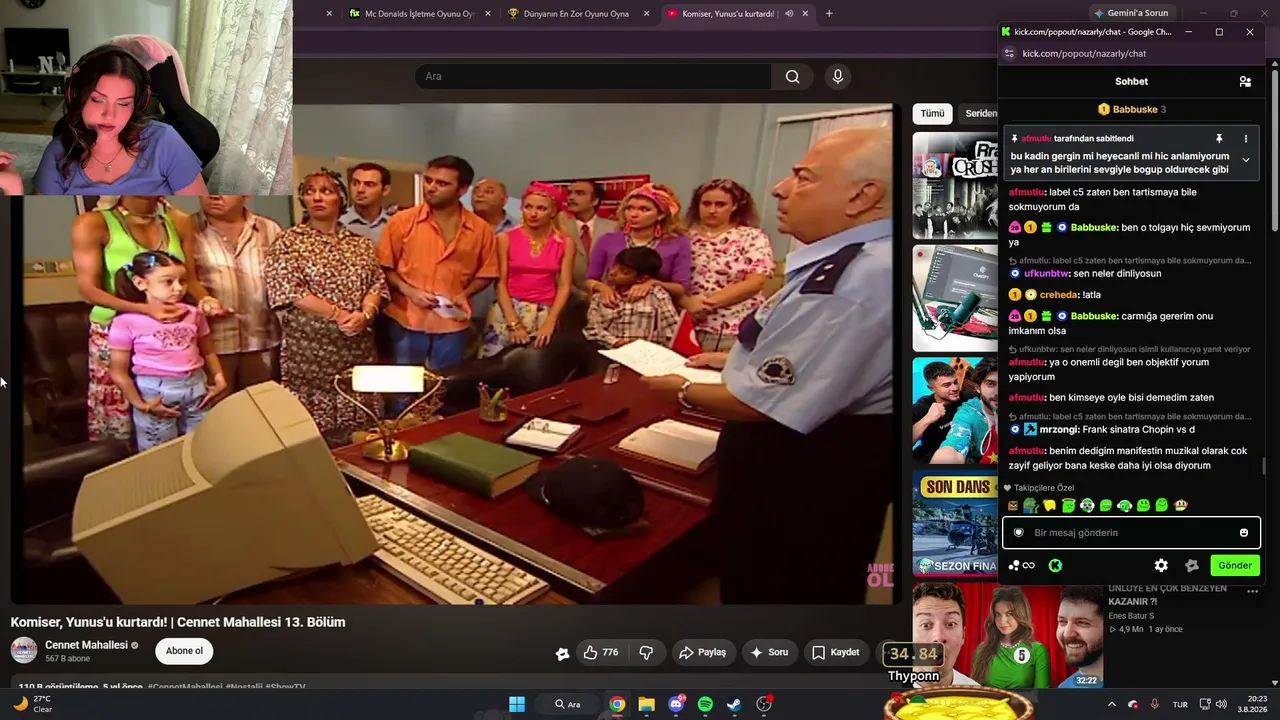This screenshot has width=1280, height=720.
Task: Show hidden system tray icons
Action: [1111, 704]
